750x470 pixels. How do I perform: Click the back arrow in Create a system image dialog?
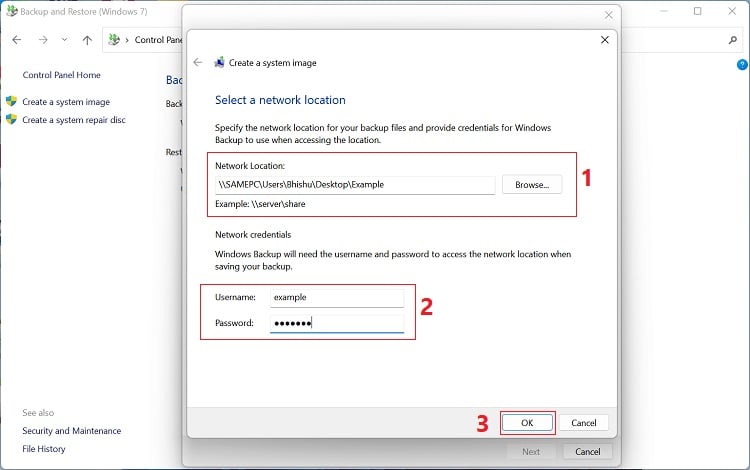(x=198, y=63)
